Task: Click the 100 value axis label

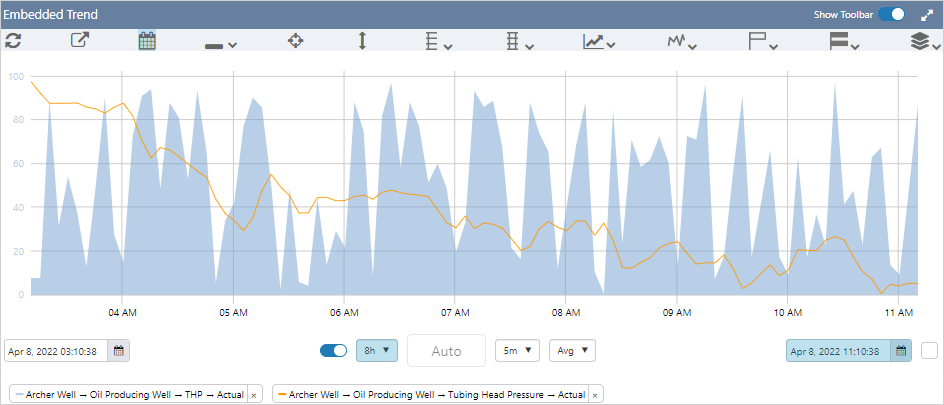Action: (16, 76)
